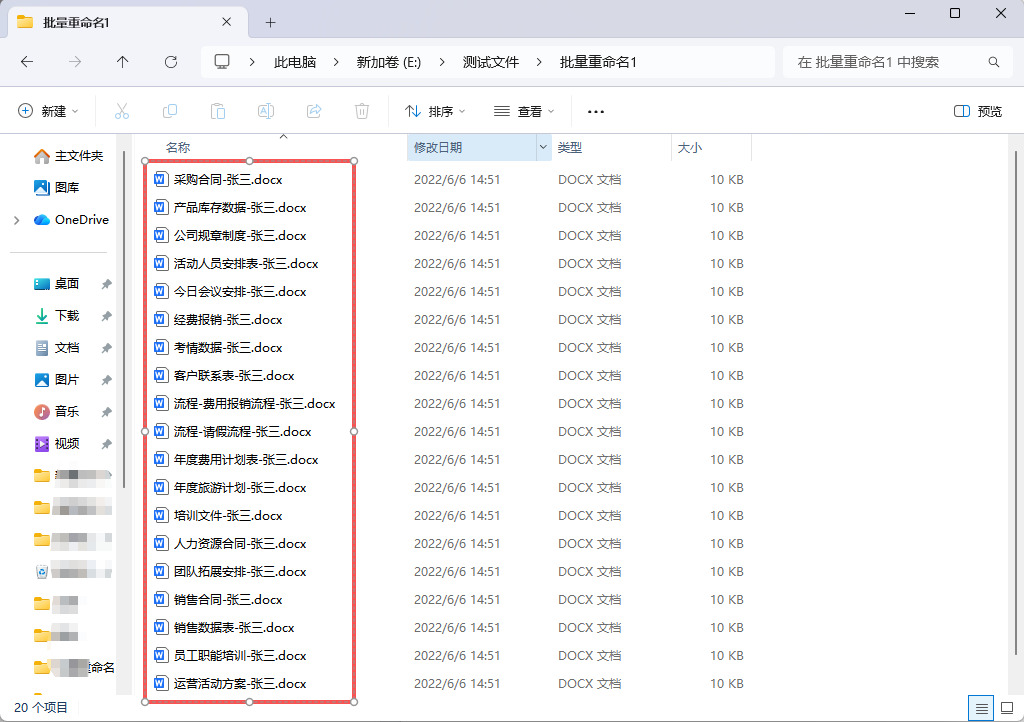Unpin 桌面 using its pin icon
The width and height of the screenshot is (1024, 722).
106,284
